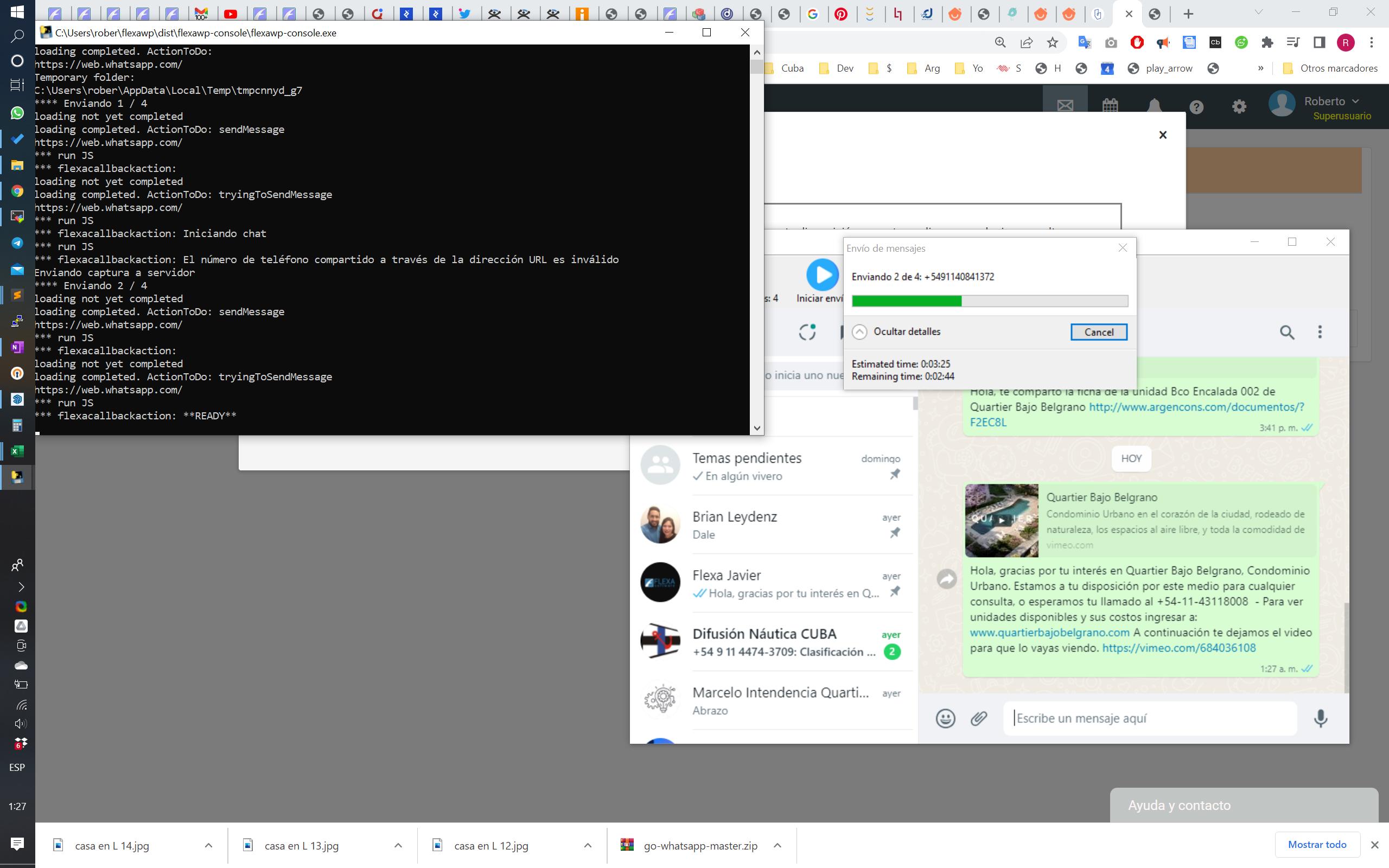
Task: Open the Chrome extensions puzzle icon
Action: [1267, 42]
